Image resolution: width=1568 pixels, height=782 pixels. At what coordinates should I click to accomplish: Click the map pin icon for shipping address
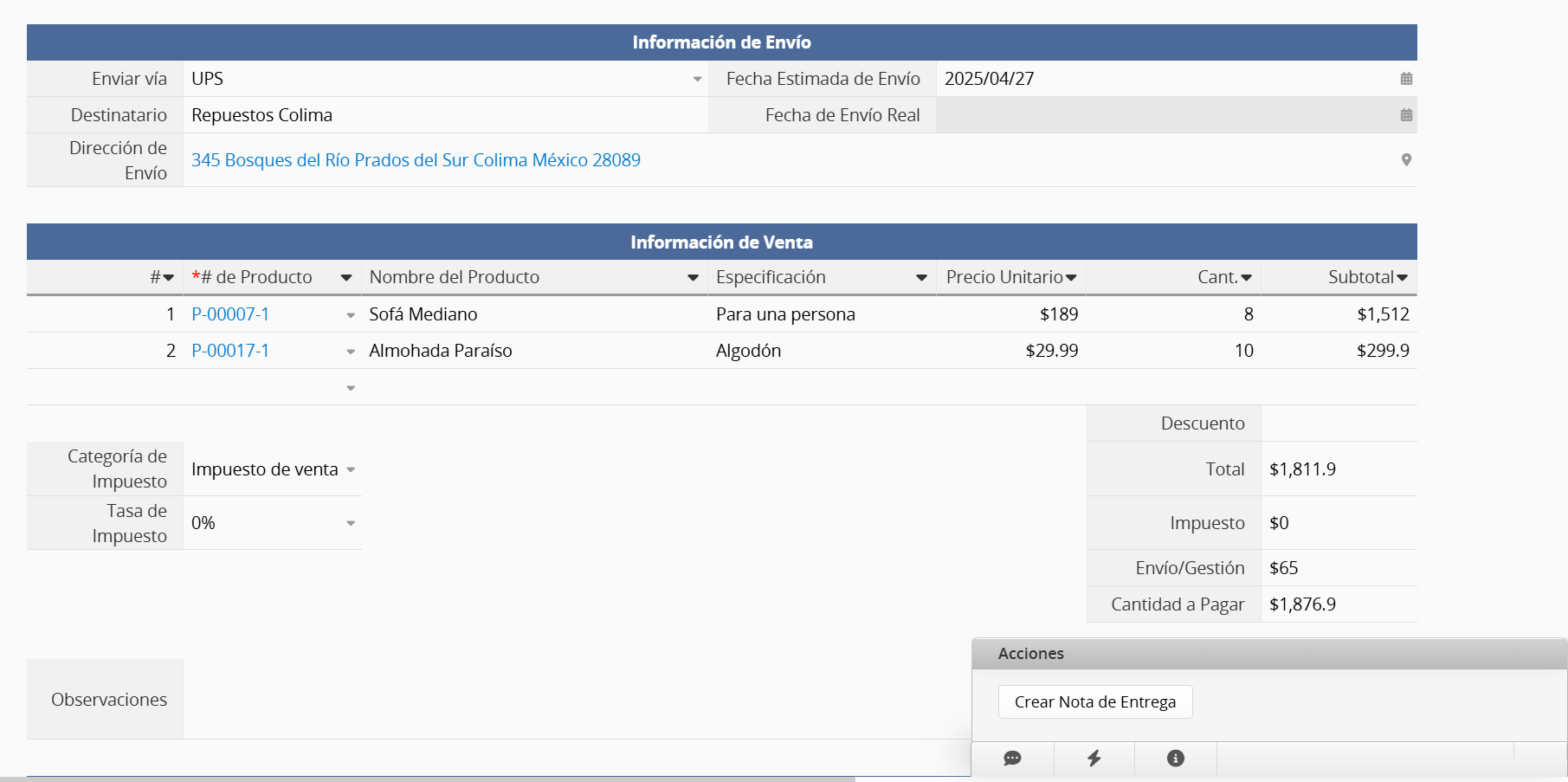tap(1406, 159)
